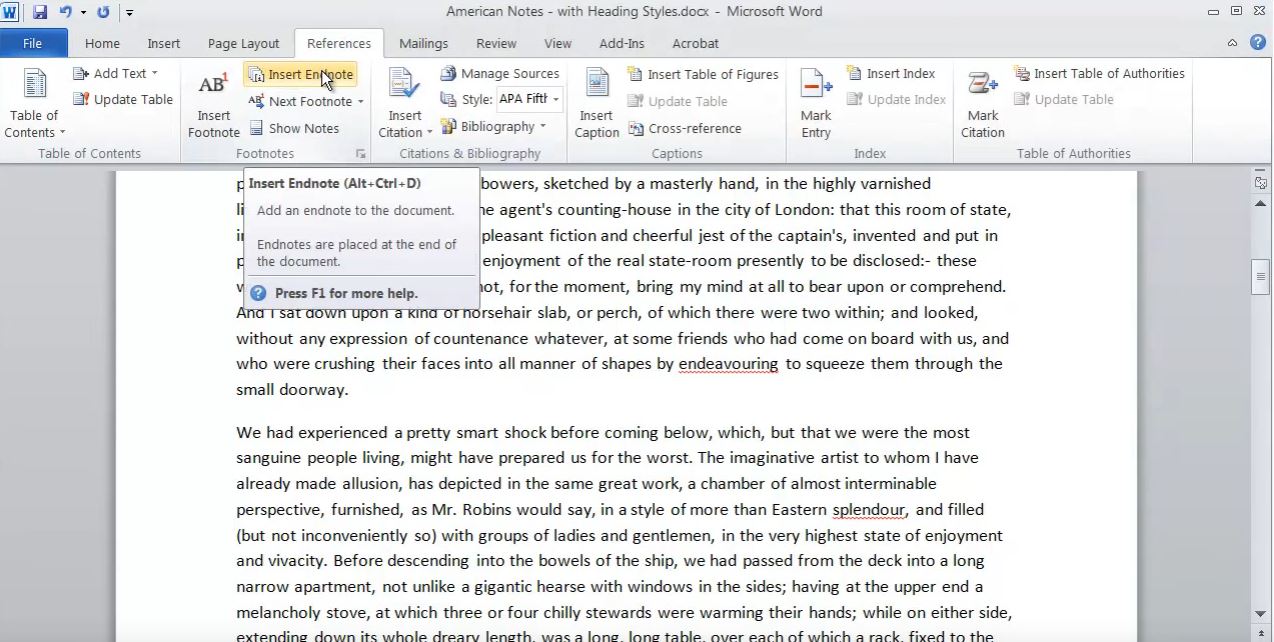The height and width of the screenshot is (642, 1274).
Task: Click the vertical scrollbar down arrow
Action: pyautogui.click(x=1261, y=614)
